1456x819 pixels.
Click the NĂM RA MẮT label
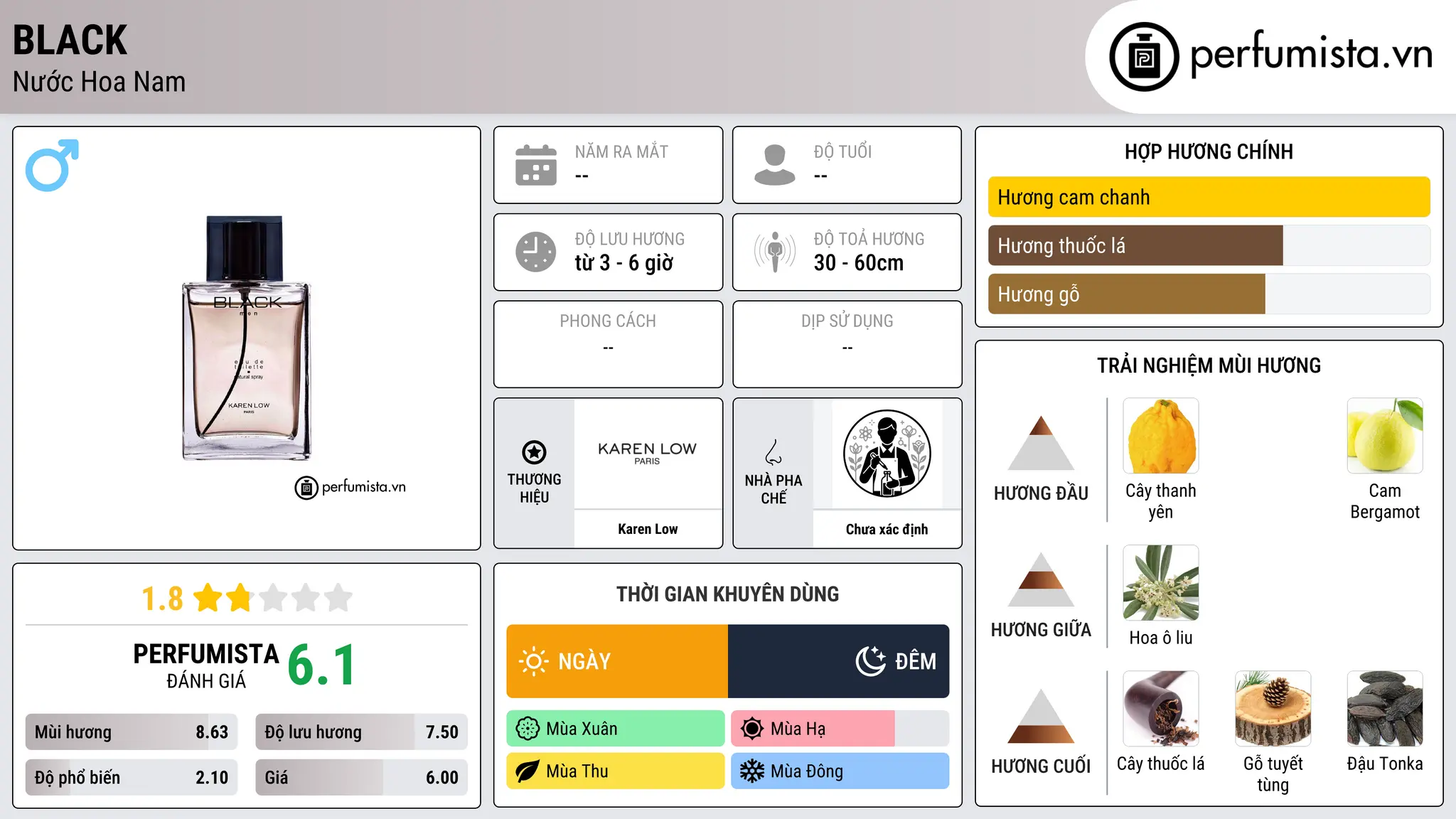(621, 151)
